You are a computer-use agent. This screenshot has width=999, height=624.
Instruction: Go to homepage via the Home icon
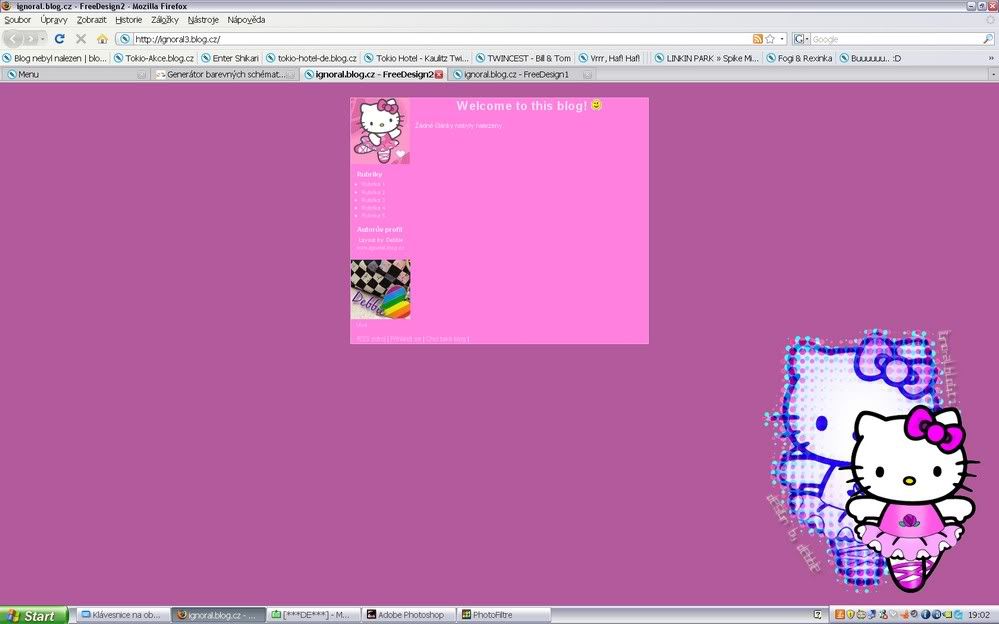(x=102, y=39)
